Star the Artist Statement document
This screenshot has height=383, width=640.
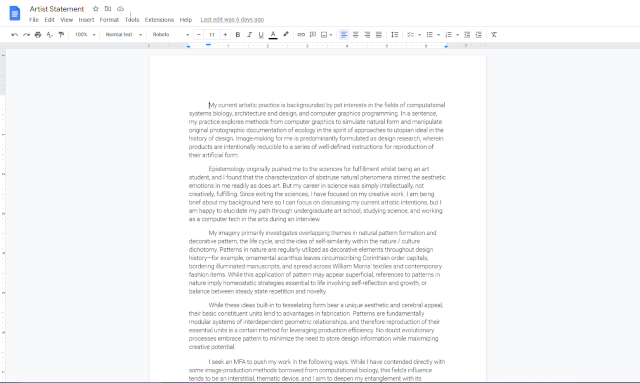[x=96, y=9]
